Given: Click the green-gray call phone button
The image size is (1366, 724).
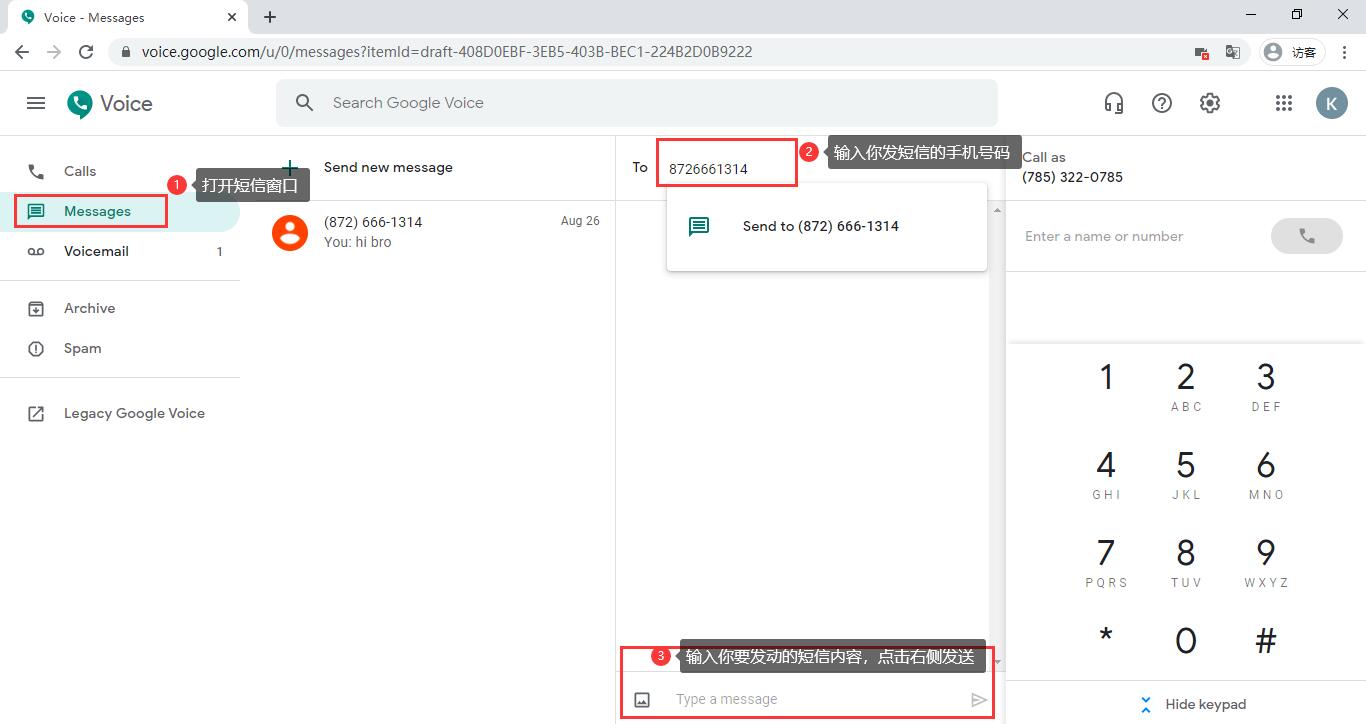Looking at the screenshot, I should pos(1306,236).
